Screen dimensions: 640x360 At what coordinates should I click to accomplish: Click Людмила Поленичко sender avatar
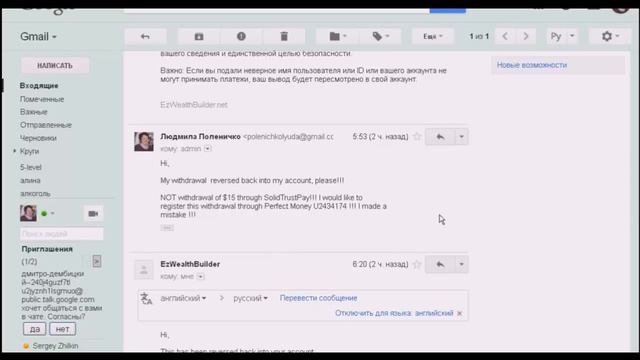click(x=144, y=141)
